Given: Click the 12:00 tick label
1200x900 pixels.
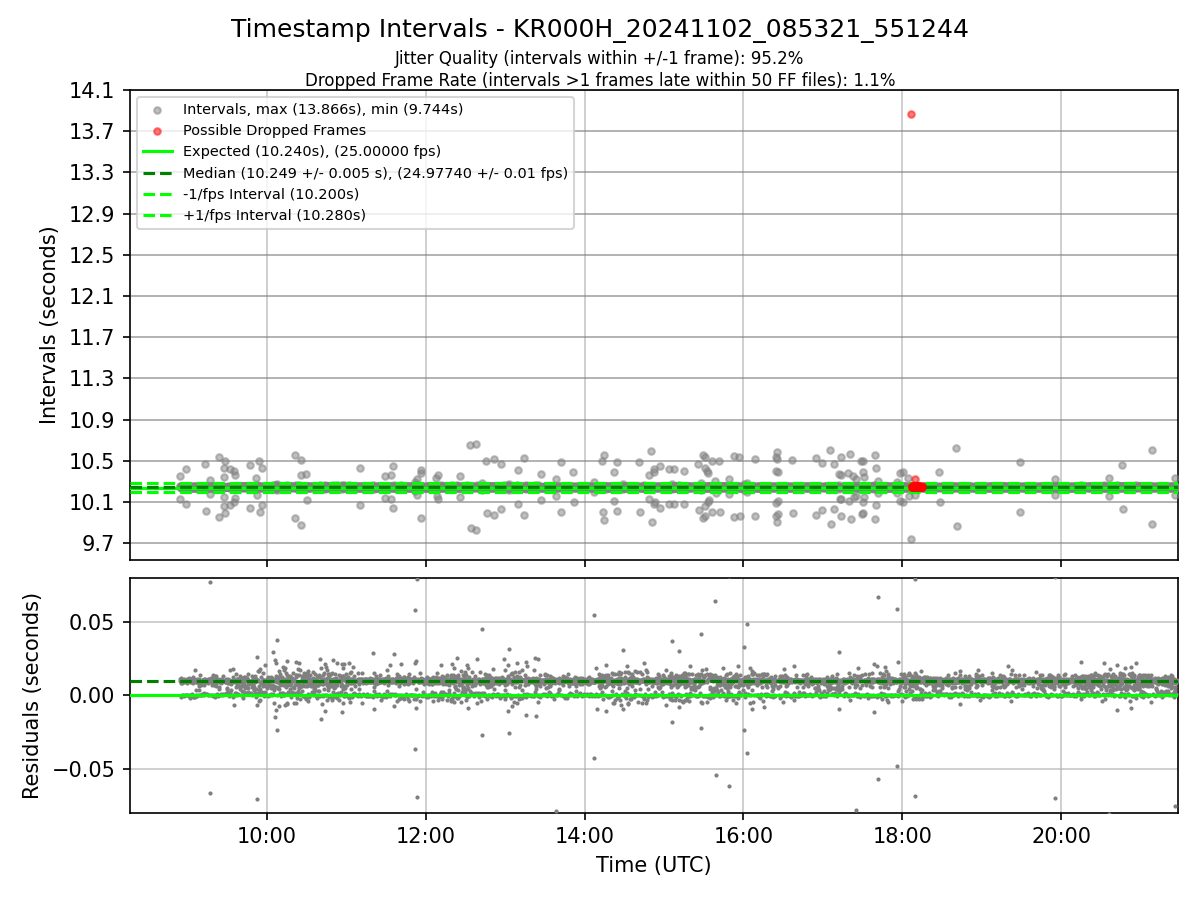Looking at the screenshot, I should pyautogui.click(x=426, y=835).
